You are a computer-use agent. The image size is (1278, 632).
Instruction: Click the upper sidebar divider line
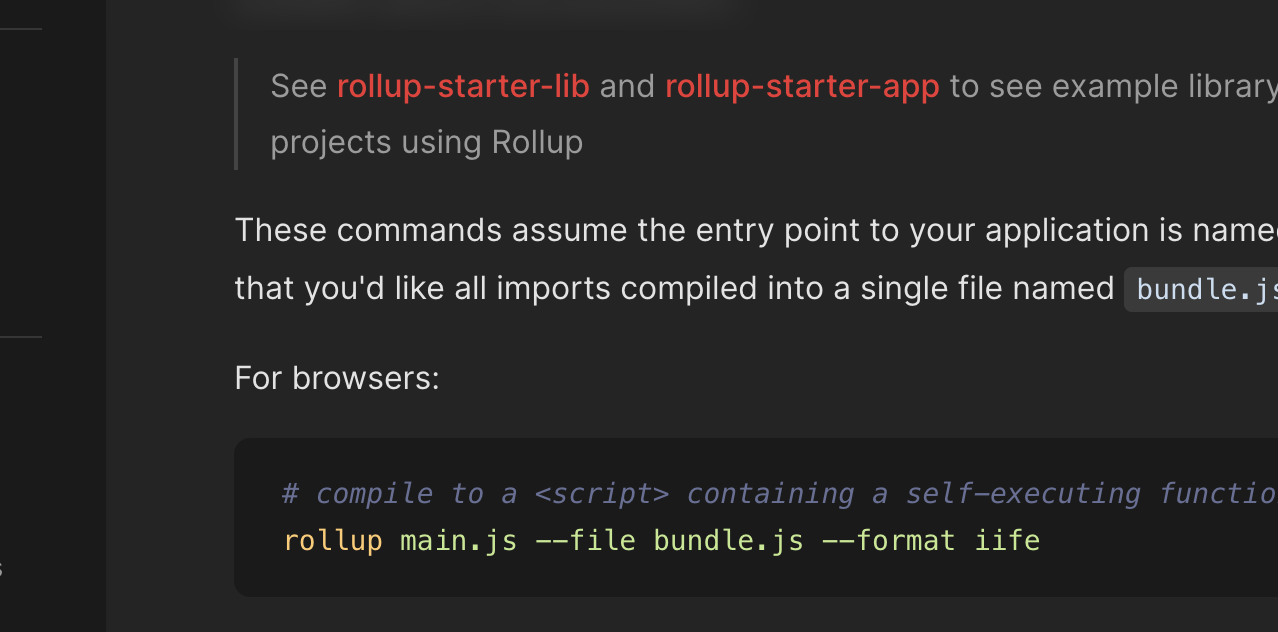(21, 29)
